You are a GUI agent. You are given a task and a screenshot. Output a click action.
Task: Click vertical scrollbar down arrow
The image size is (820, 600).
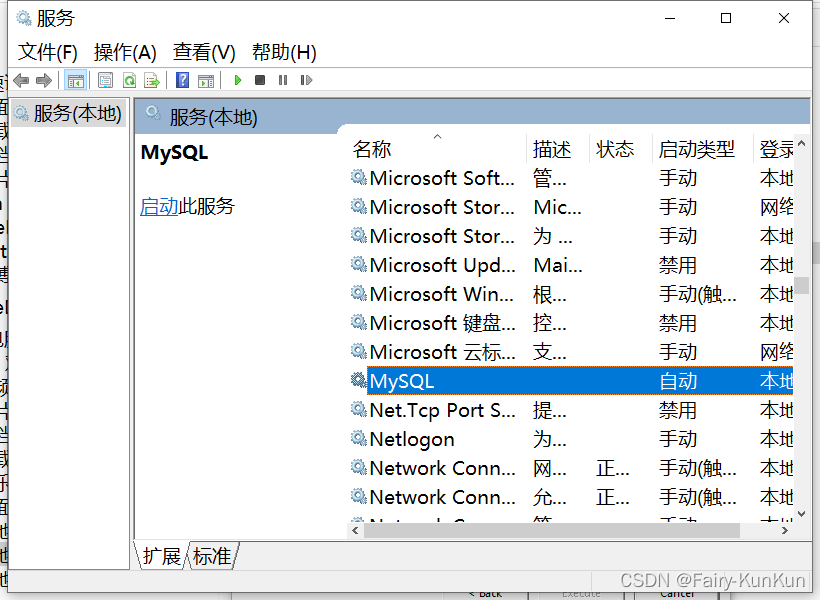coord(801,514)
